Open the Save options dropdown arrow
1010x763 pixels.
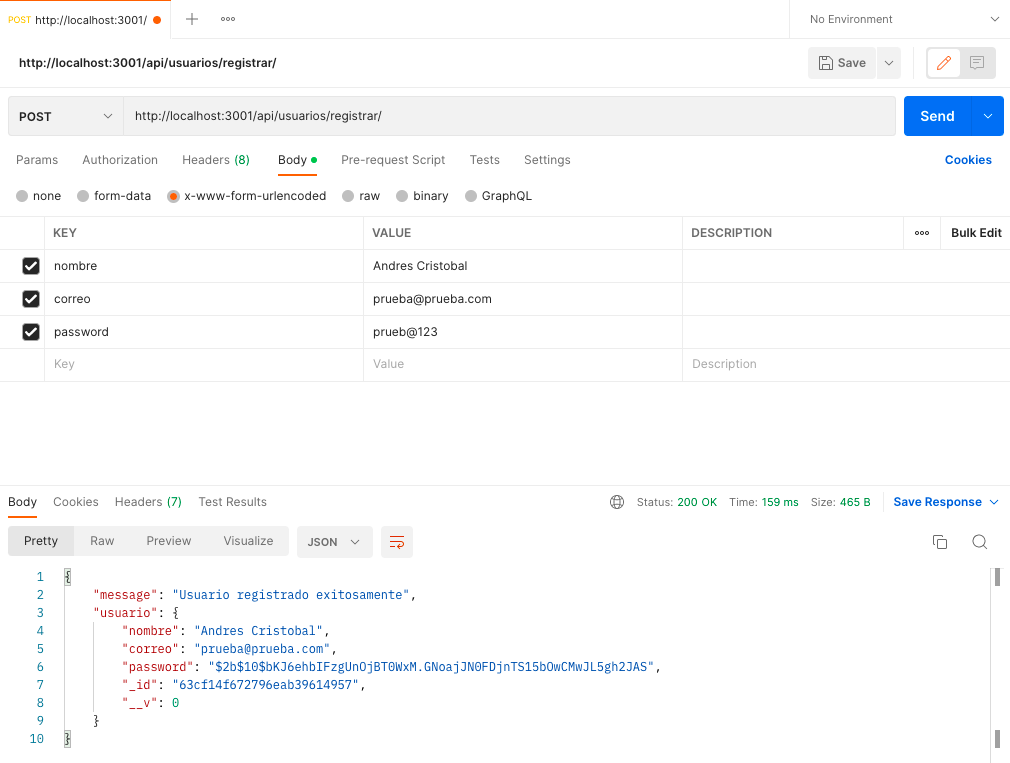pyautogui.click(x=889, y=63)
